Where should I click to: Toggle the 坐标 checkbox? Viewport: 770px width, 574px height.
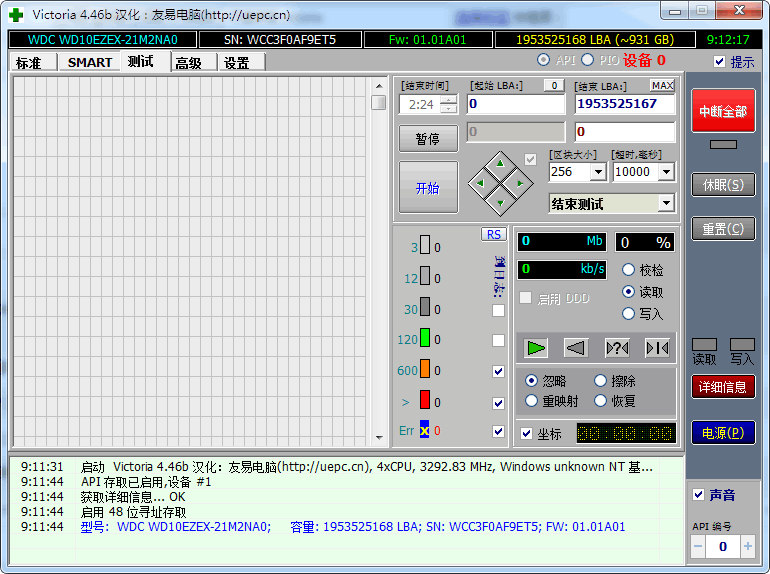pyautogui.click(x=526, y=434)
